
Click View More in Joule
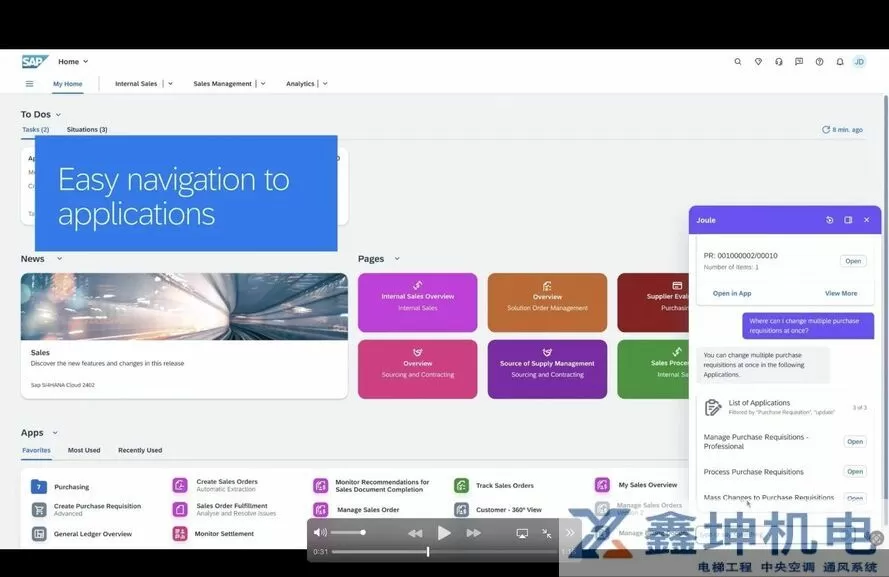[x=841, y=294]
